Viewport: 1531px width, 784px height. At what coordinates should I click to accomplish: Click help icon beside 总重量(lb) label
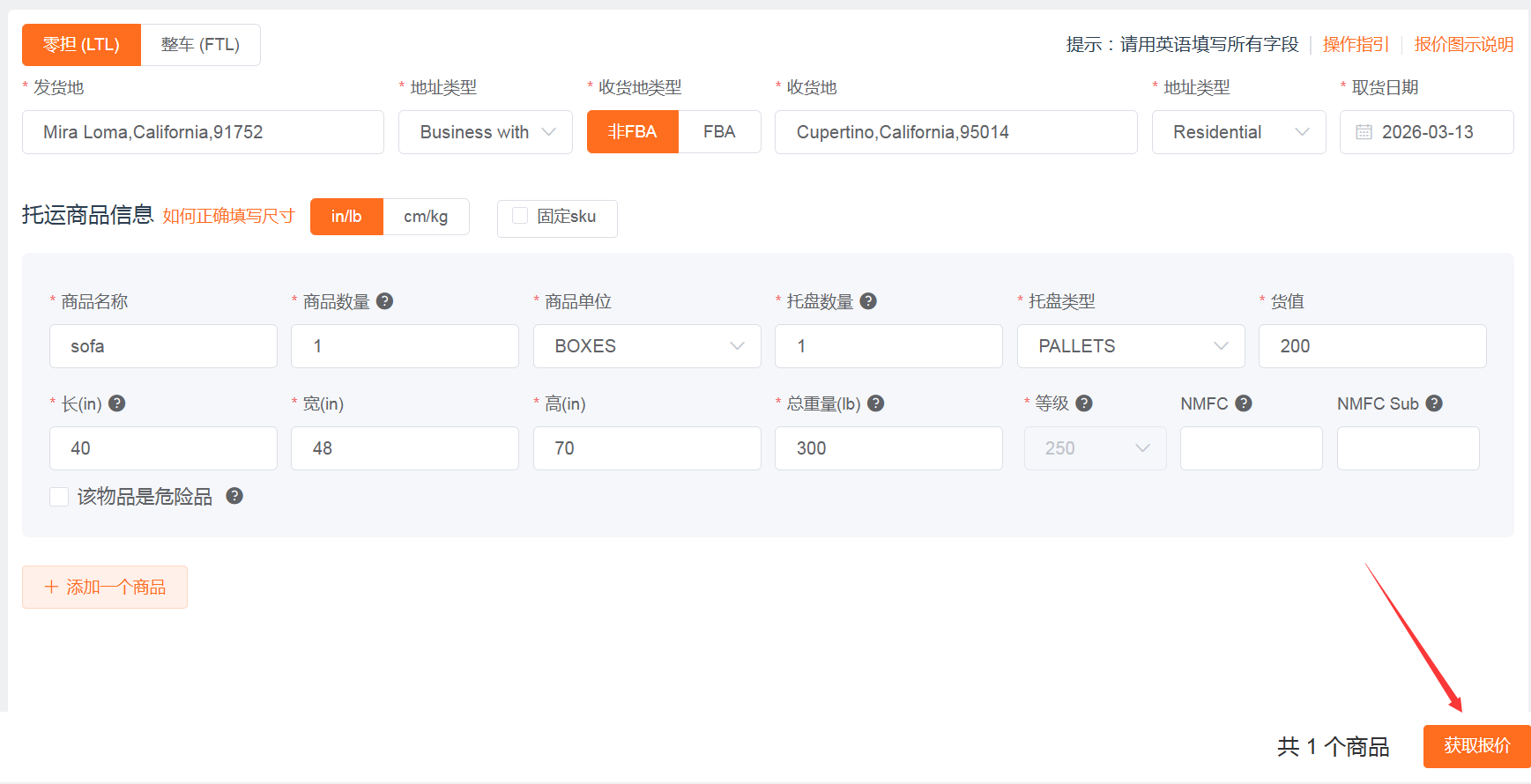point(875,403)
